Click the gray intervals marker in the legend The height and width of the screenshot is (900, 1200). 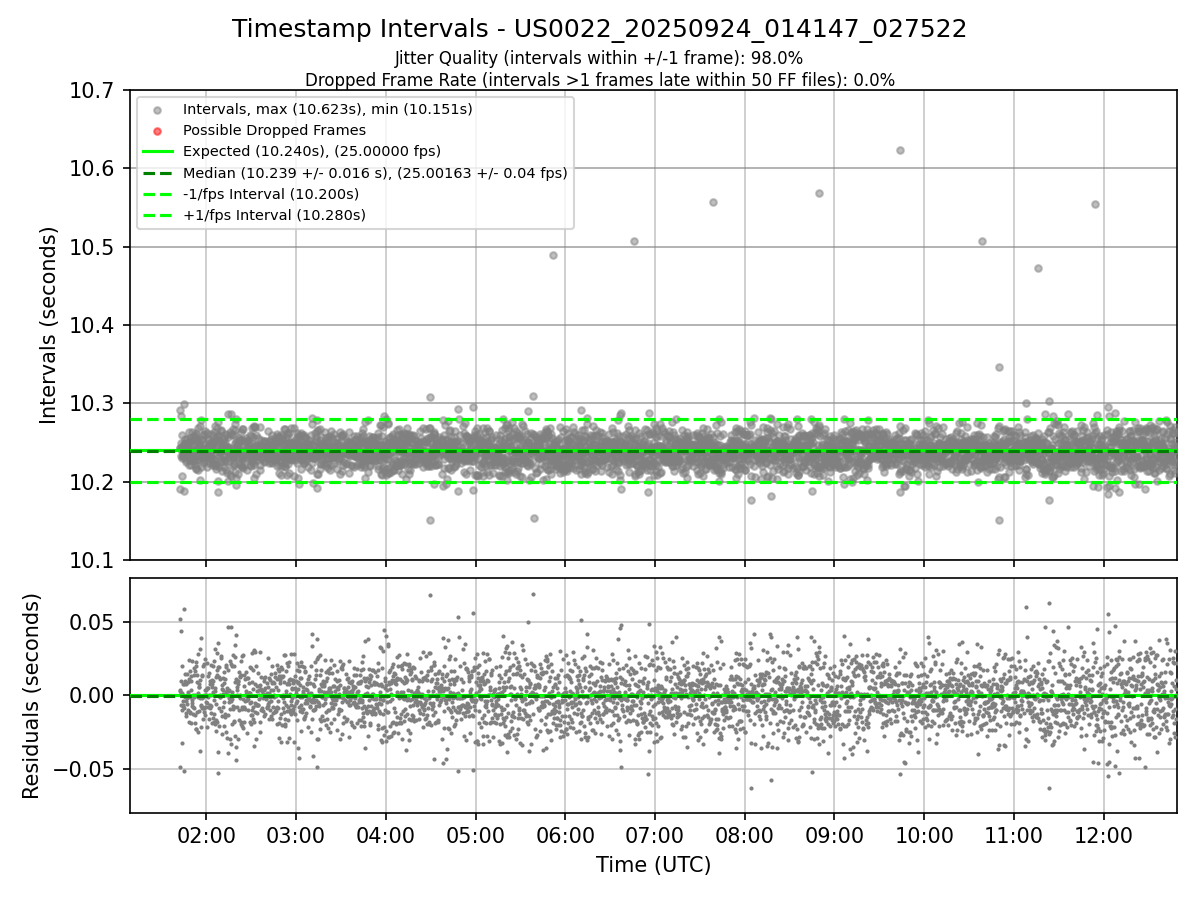(x=157, y=110)
